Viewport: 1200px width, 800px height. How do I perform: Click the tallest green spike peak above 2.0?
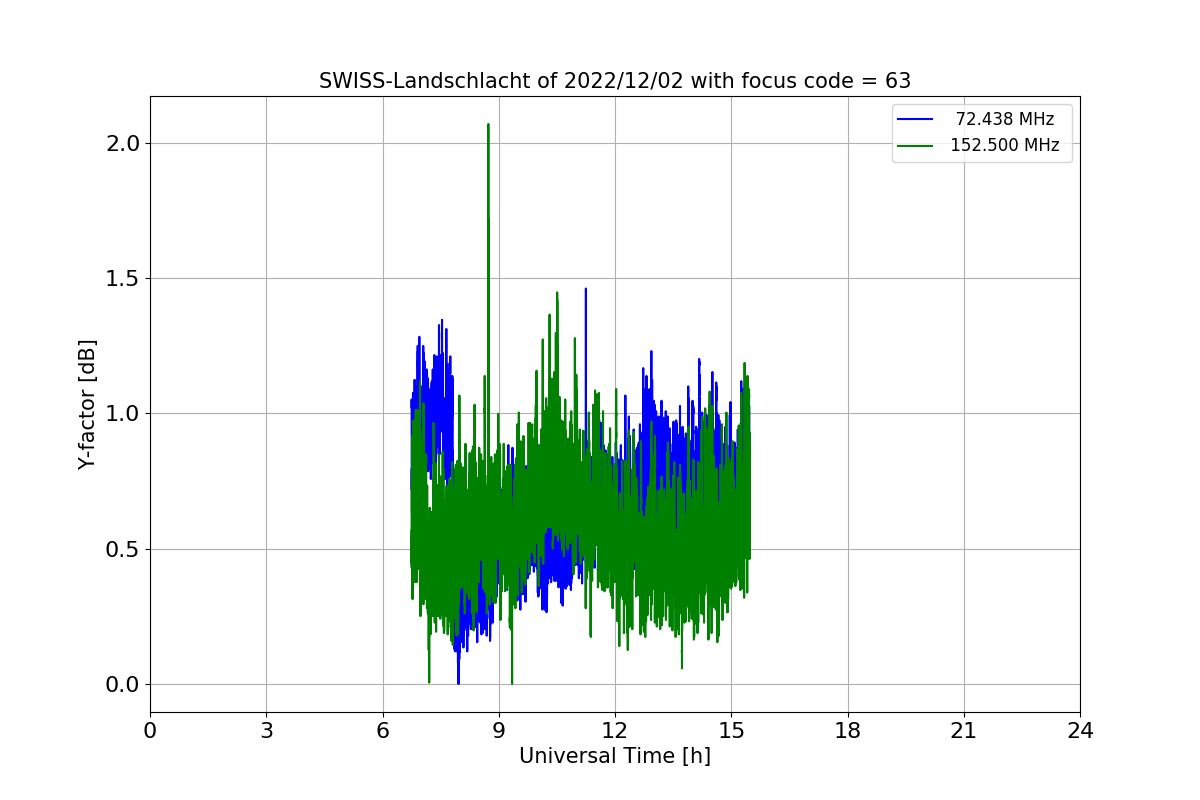point(488,126)
